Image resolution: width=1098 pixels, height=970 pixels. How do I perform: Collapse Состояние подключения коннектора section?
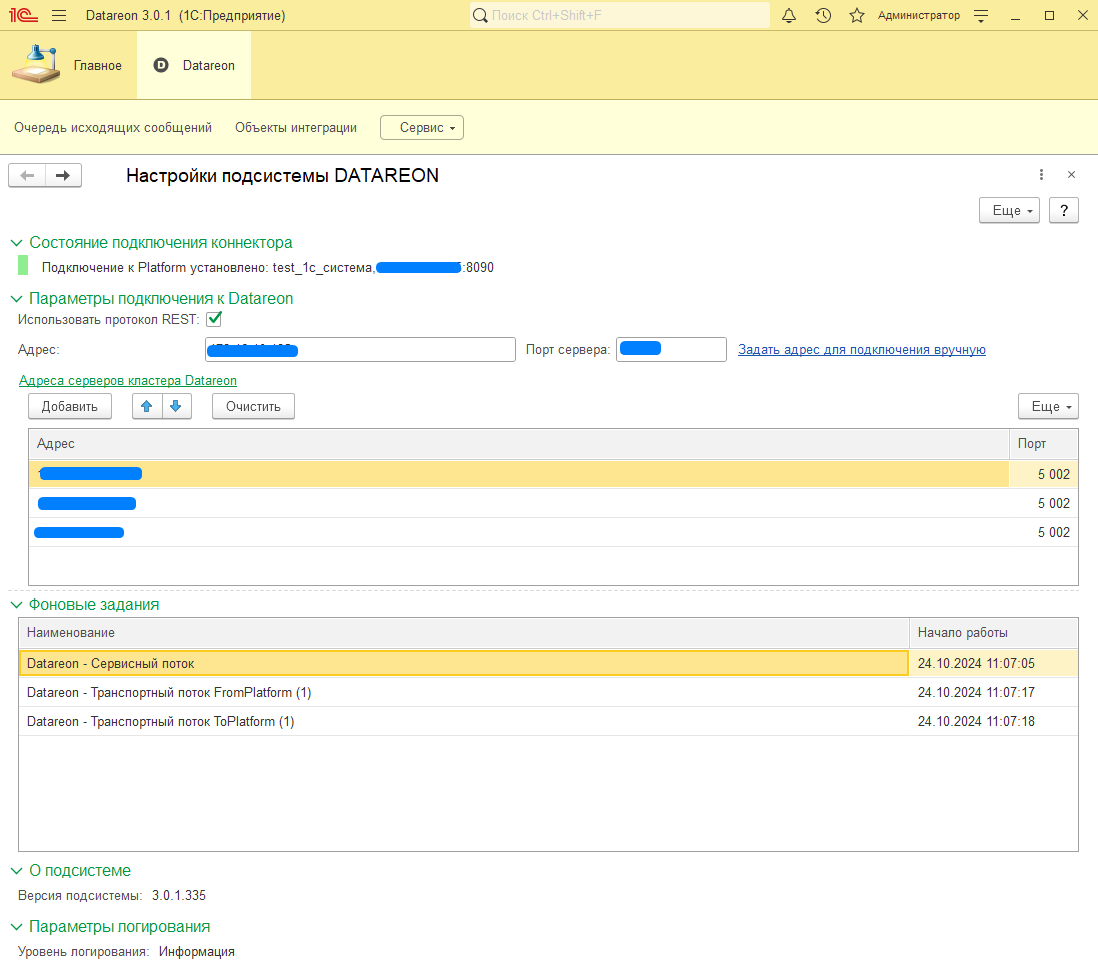pyautogui.click(x=16, y=243)
